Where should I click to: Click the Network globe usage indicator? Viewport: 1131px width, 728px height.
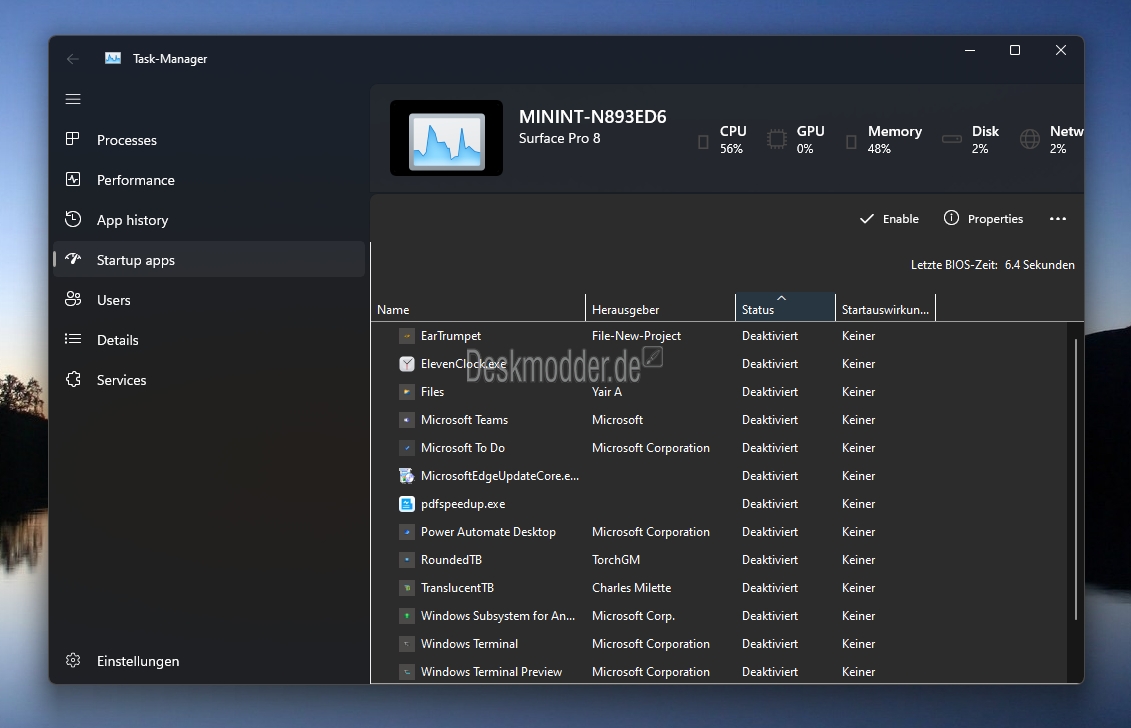1052,139
